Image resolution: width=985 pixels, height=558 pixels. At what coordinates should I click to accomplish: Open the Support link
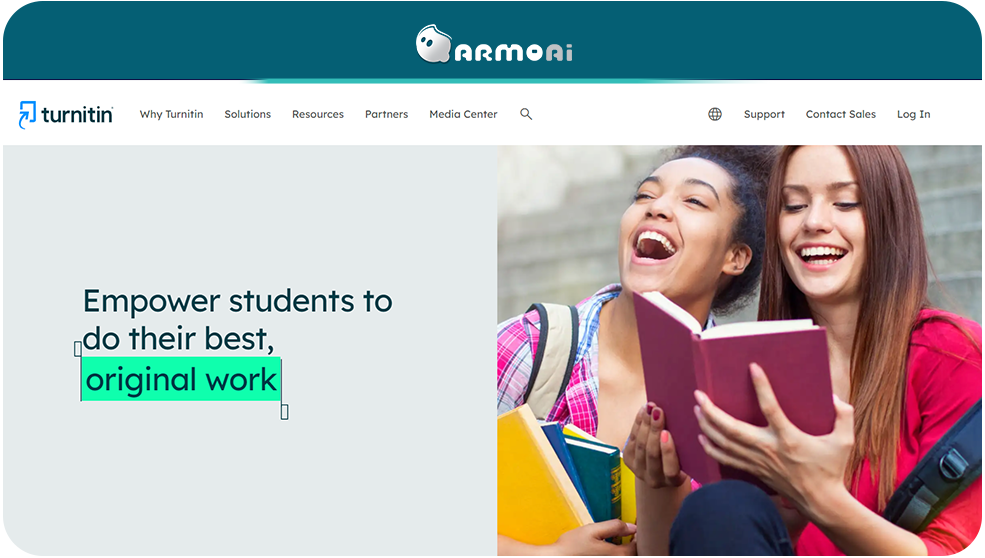tap(765, 114)
